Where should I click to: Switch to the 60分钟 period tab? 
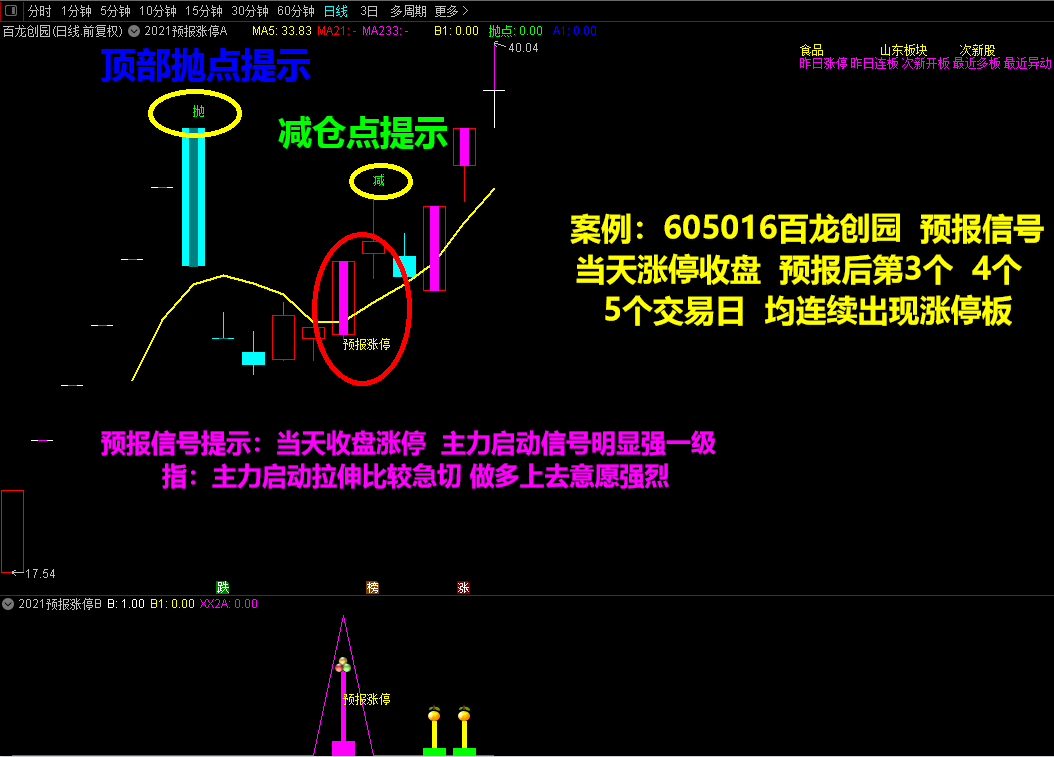tap(296, 11)
